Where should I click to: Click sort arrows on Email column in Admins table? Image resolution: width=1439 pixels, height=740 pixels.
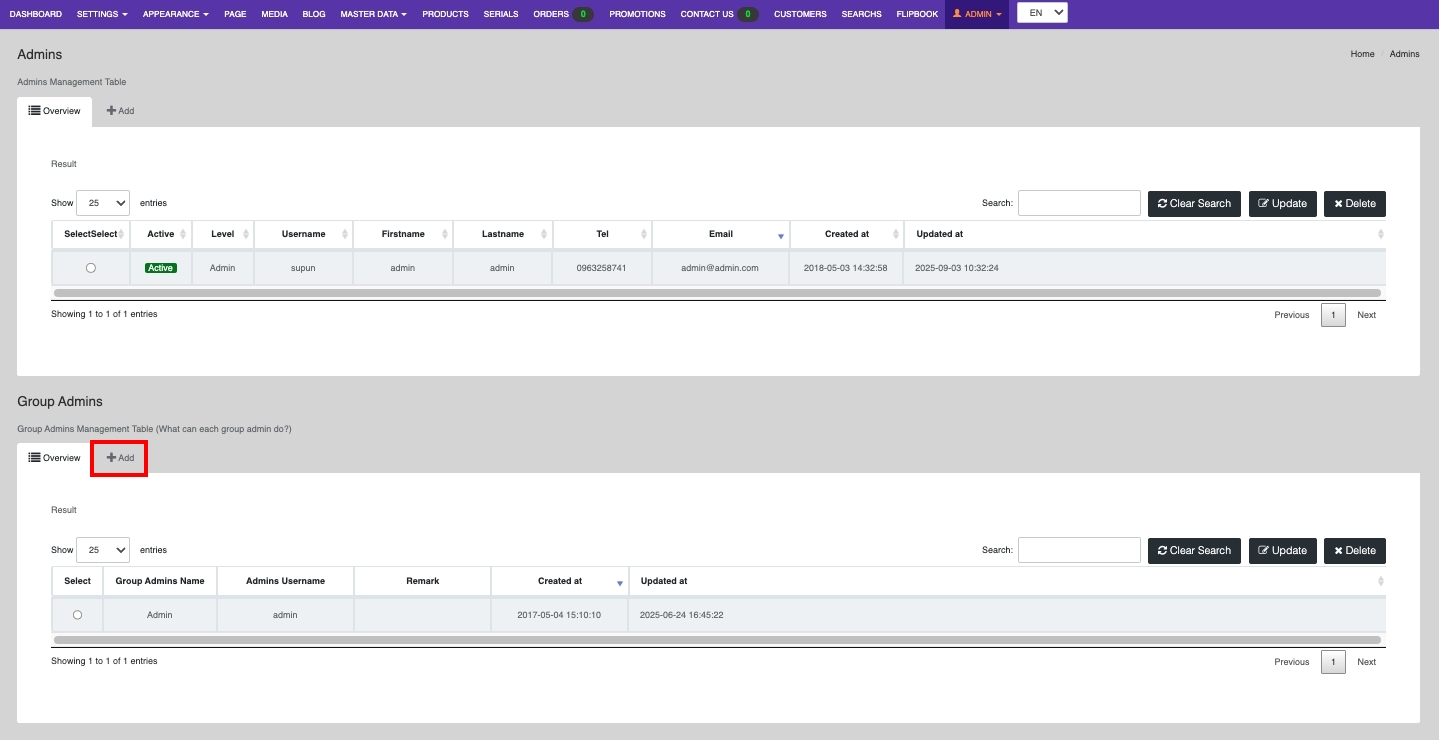point(781,235)
